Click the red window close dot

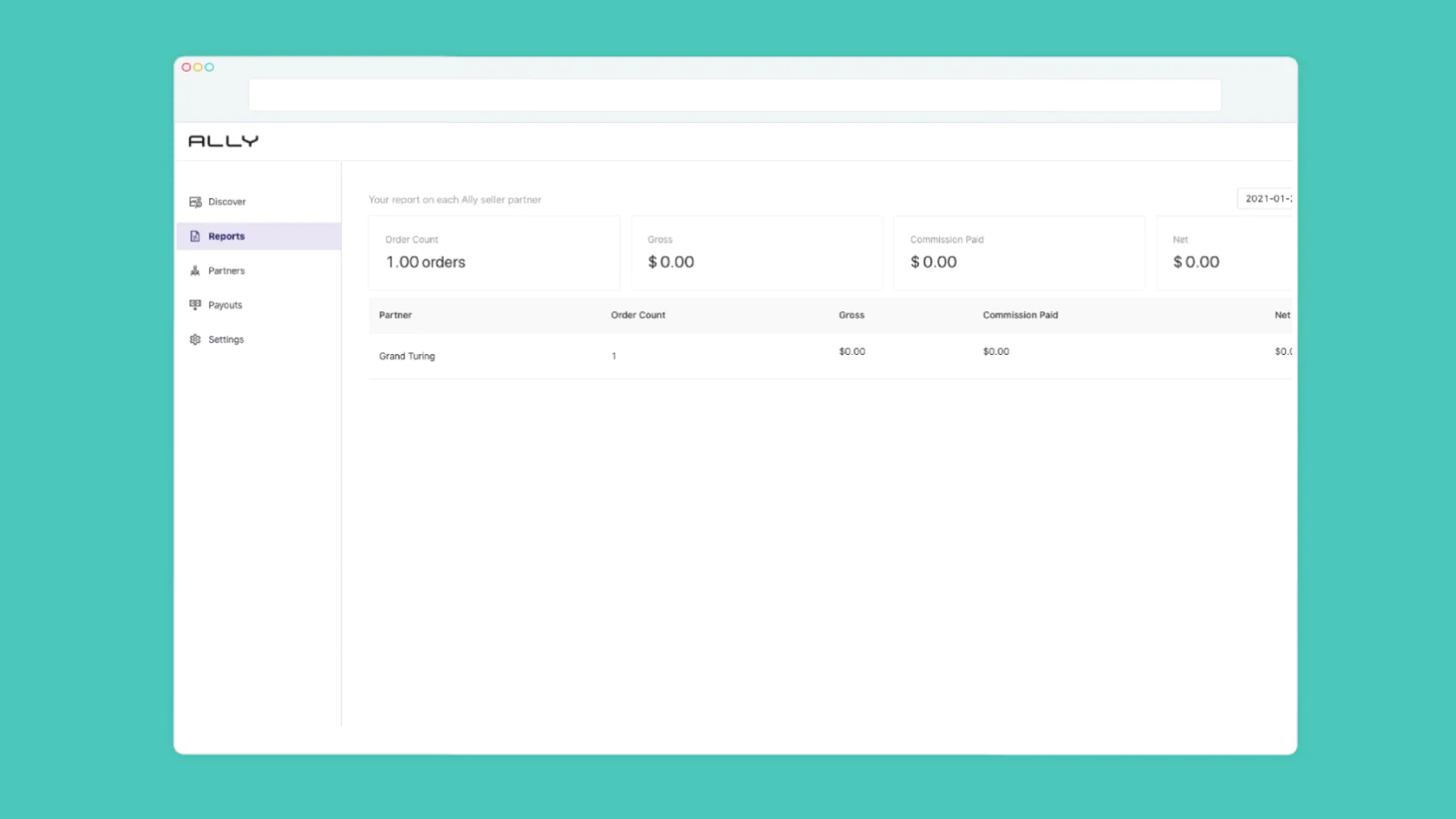click(x=187, y=67)
